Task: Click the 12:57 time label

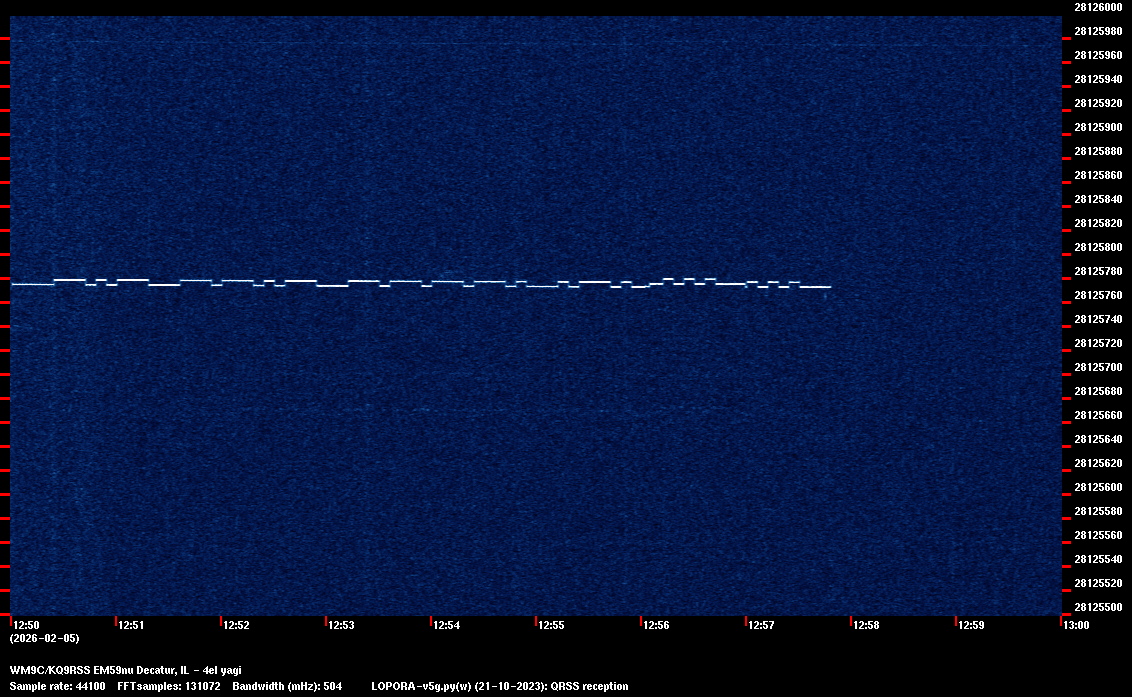Action: (761, 625)
